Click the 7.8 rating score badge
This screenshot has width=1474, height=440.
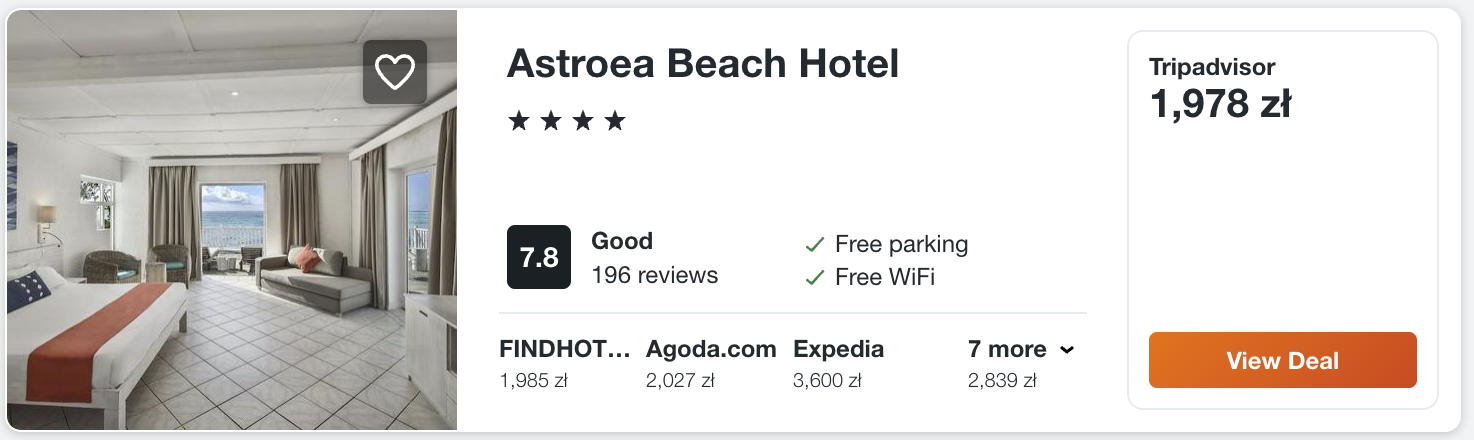pyautogui.click(x=539, y=257)
